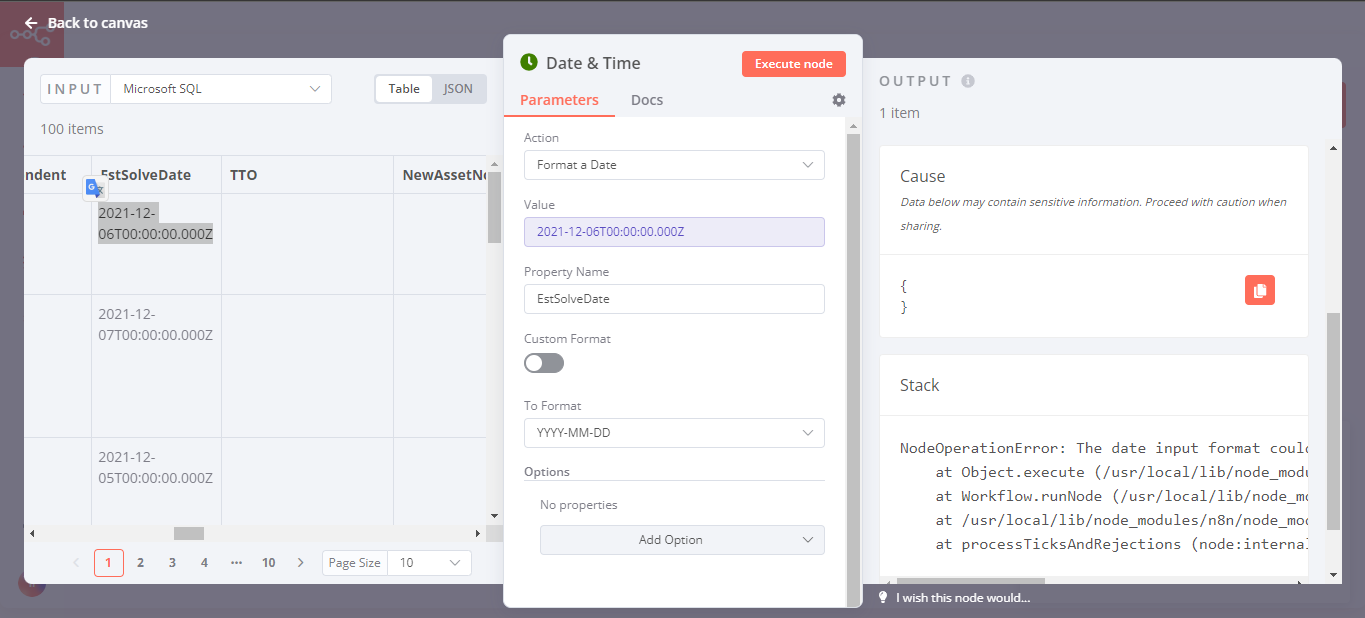Switch to the Docs tab
Screen dimensions: 1365x618
coord(647,100)
